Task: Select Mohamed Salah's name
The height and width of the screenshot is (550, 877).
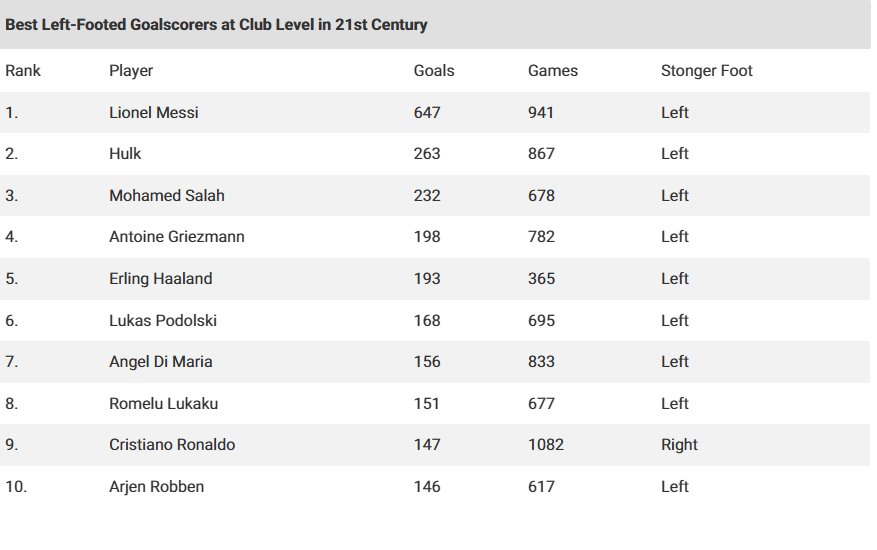Action: [167, 196]
